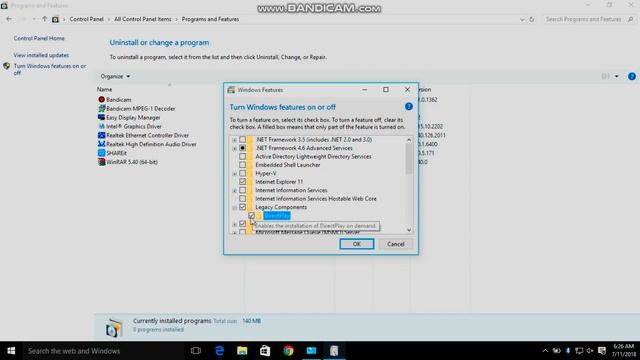Click the taskbar clock showing 6:26 AM
This screenshot has width=640, height=360.
[624, 350]
